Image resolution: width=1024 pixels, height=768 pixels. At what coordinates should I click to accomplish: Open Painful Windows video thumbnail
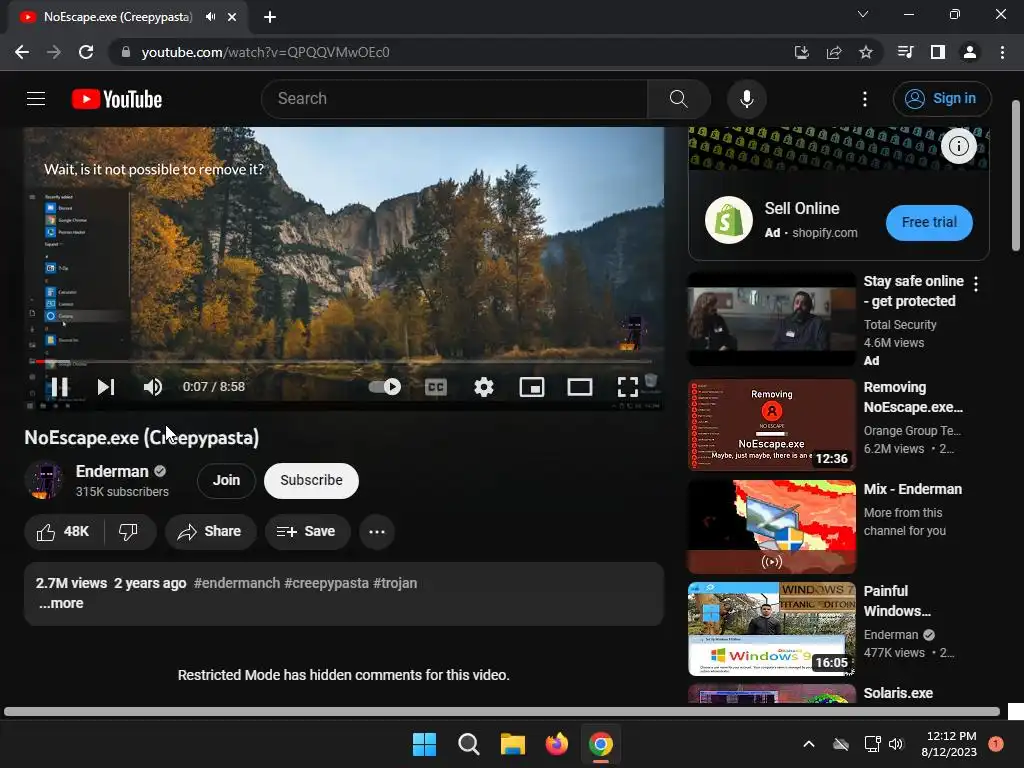[772, 629]
